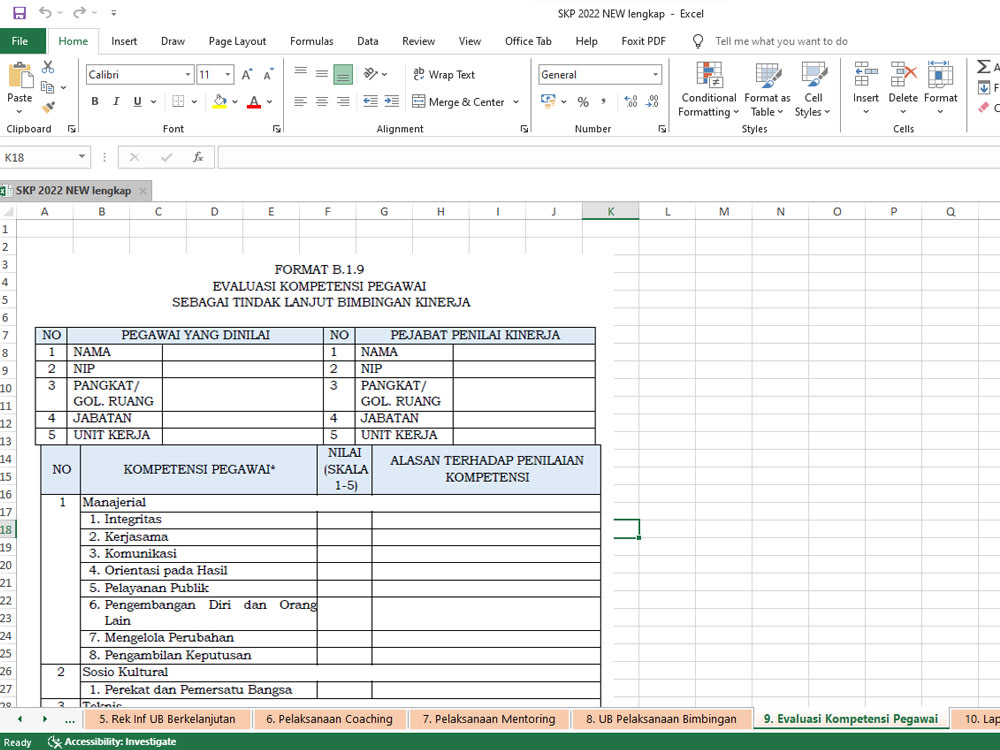Screen dimensions: 1000x750
Task: Align cell text to the left
Action: [x=300, y=101]
